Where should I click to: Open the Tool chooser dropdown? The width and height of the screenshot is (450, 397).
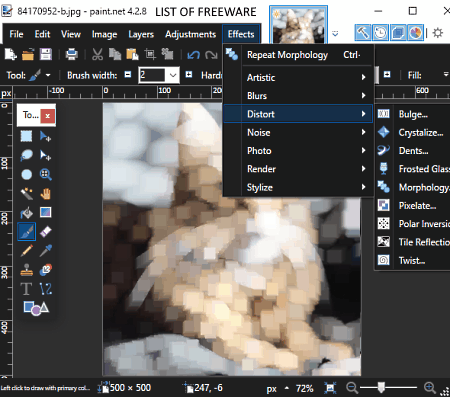tap(48, 75)
